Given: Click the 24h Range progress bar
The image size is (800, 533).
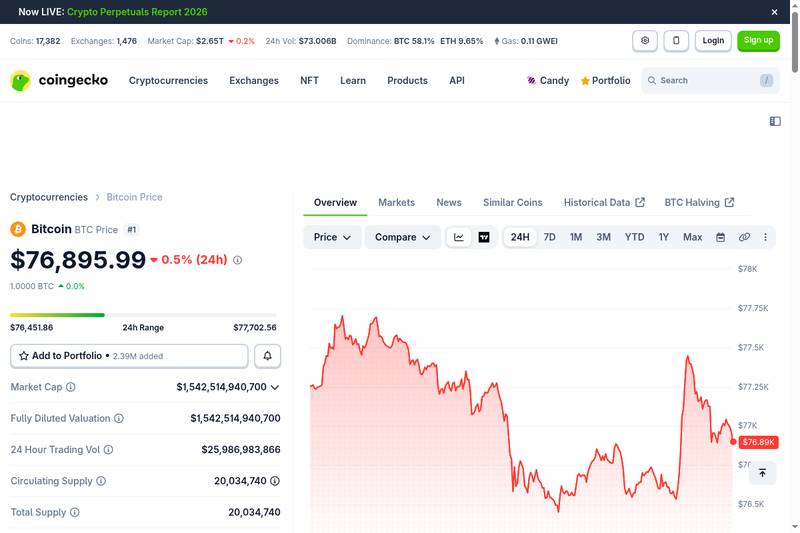Looking at the screenshot, I should point(143,315).
